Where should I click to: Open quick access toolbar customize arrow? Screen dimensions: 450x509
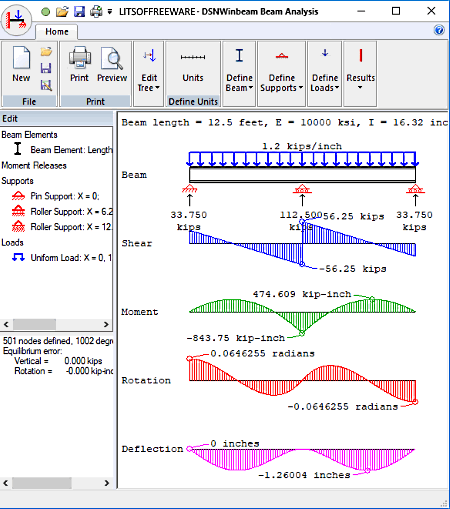click(x=110, y=12)
